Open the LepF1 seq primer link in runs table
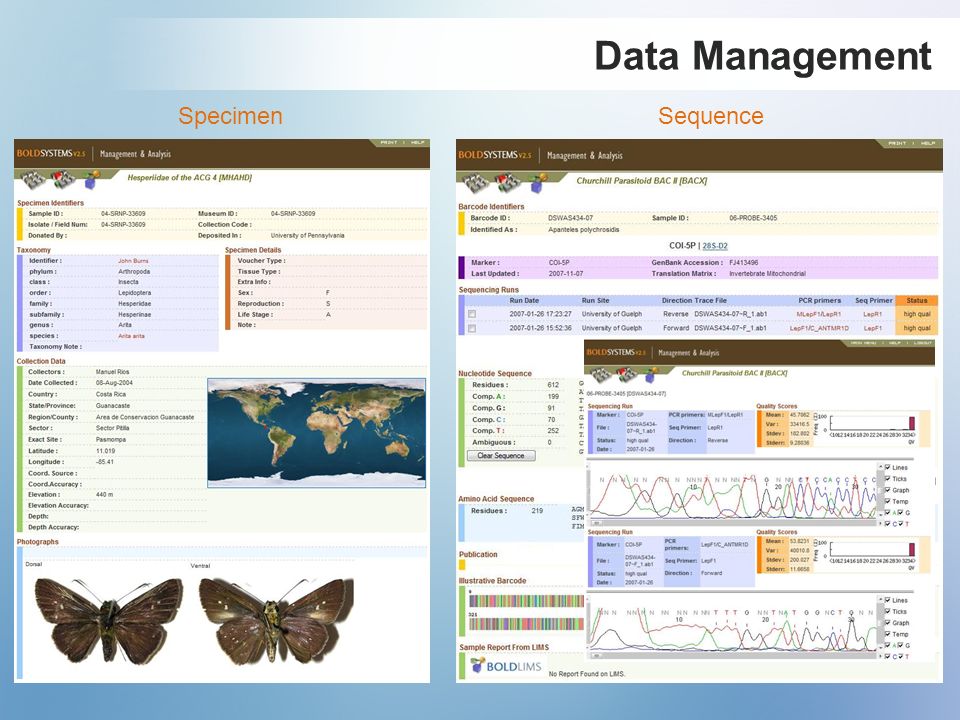The width and height of the screenshot is (960, 720). [x=872, y=329]
